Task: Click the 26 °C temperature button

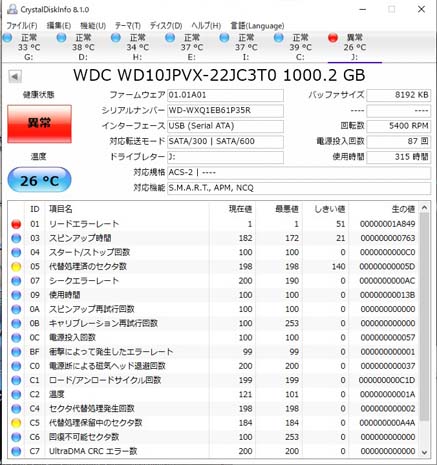Action: 39,180
